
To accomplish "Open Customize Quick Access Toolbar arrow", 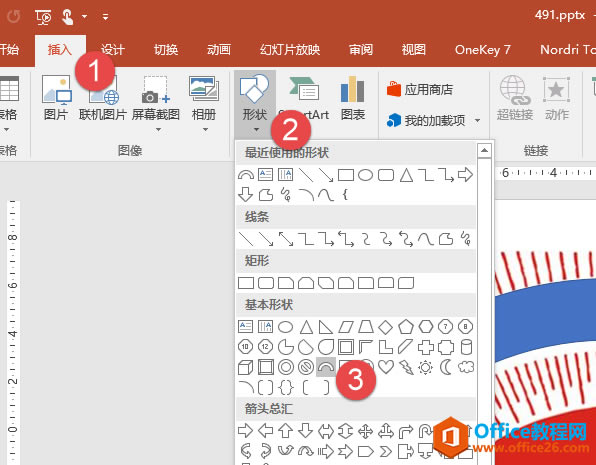I will [105, 17].
